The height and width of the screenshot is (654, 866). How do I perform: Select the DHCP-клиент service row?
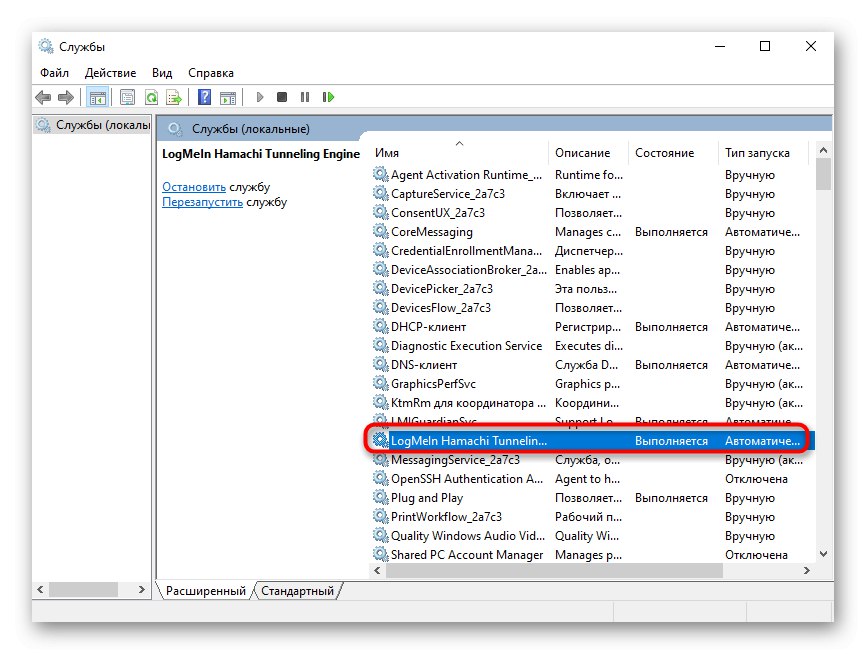pos(428,327)
